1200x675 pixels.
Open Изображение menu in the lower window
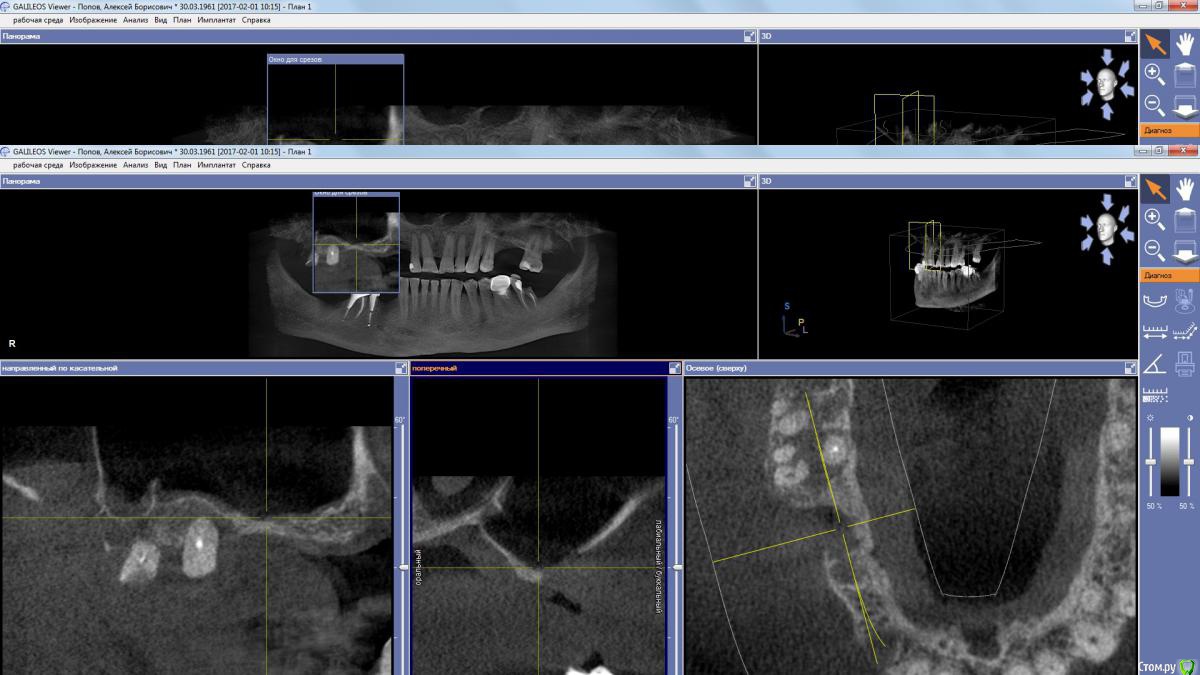coord(93,165)
